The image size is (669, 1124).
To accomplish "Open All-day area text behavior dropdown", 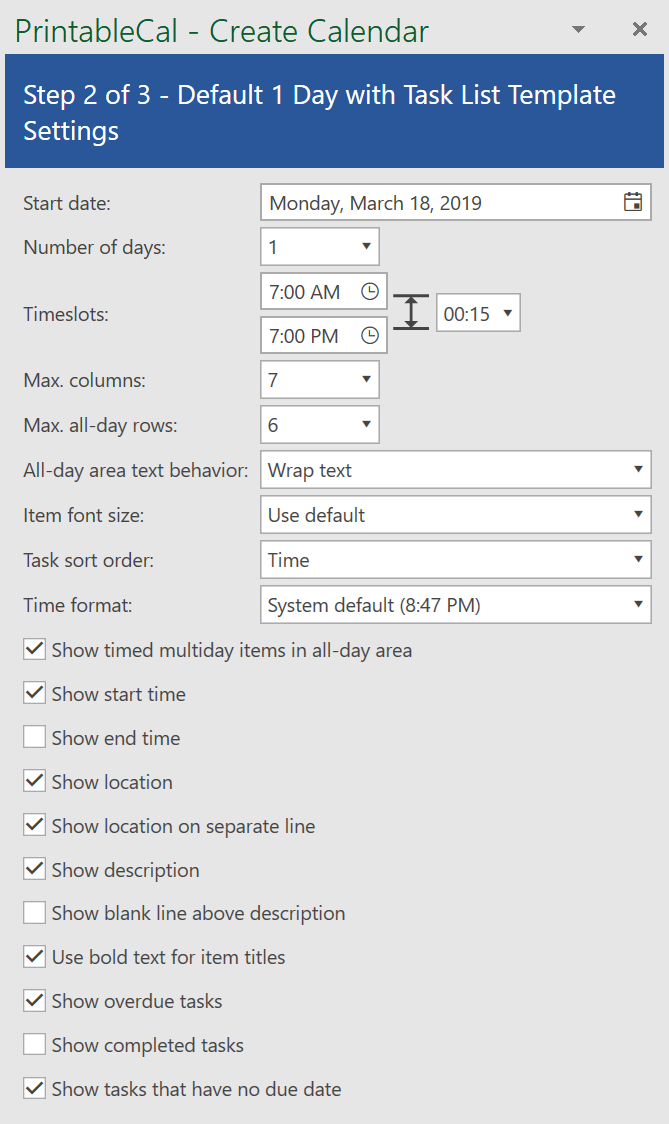I will click(x=455, y=470).
